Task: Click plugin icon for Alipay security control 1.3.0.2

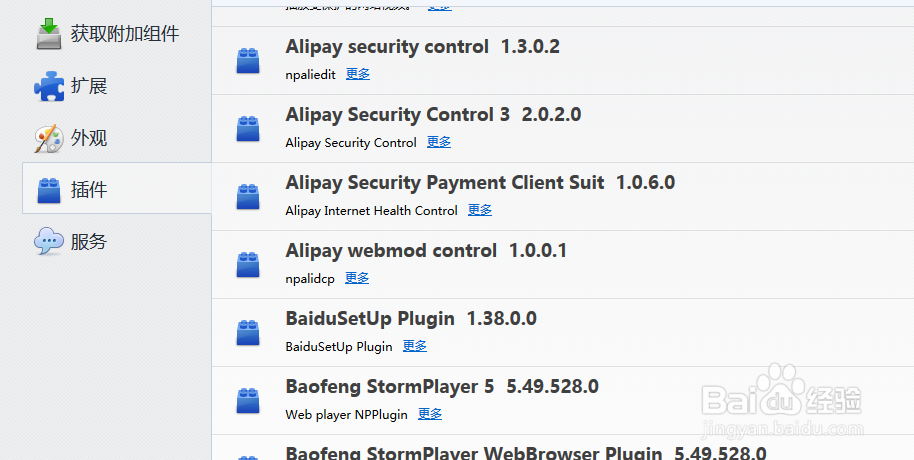Action: (248, 61)
